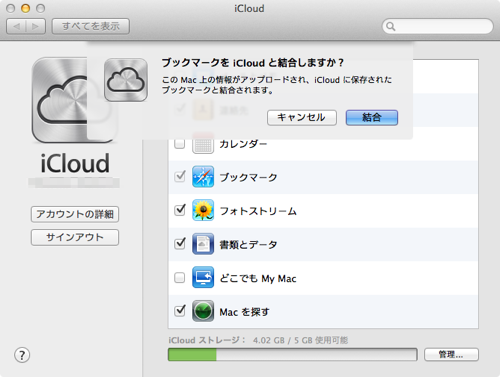This screenshot has height=377, width=500.
Task: Click the magnifying glass in search field
Action: point(391,26)
